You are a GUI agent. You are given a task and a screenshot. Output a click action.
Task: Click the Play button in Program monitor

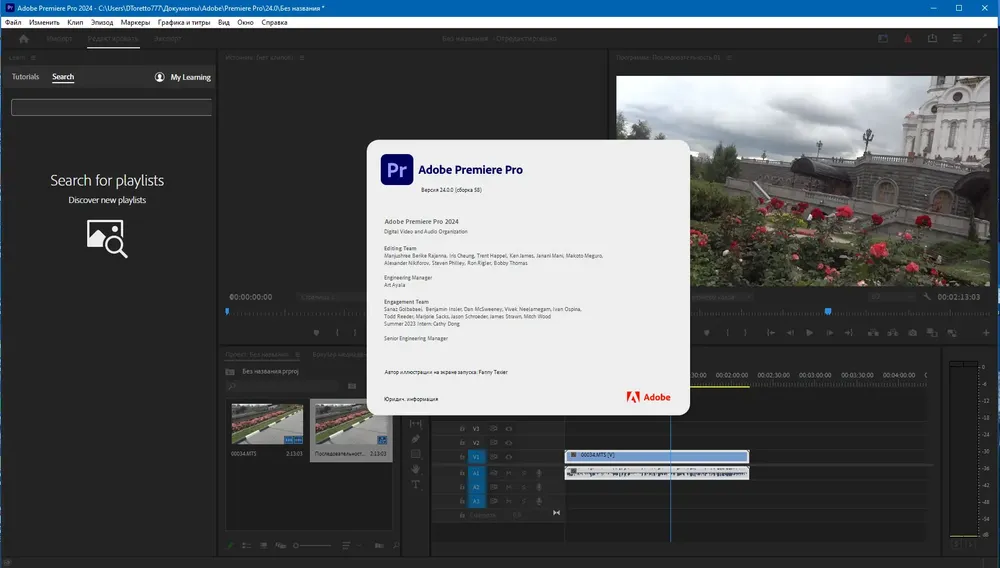coord(809,333)
